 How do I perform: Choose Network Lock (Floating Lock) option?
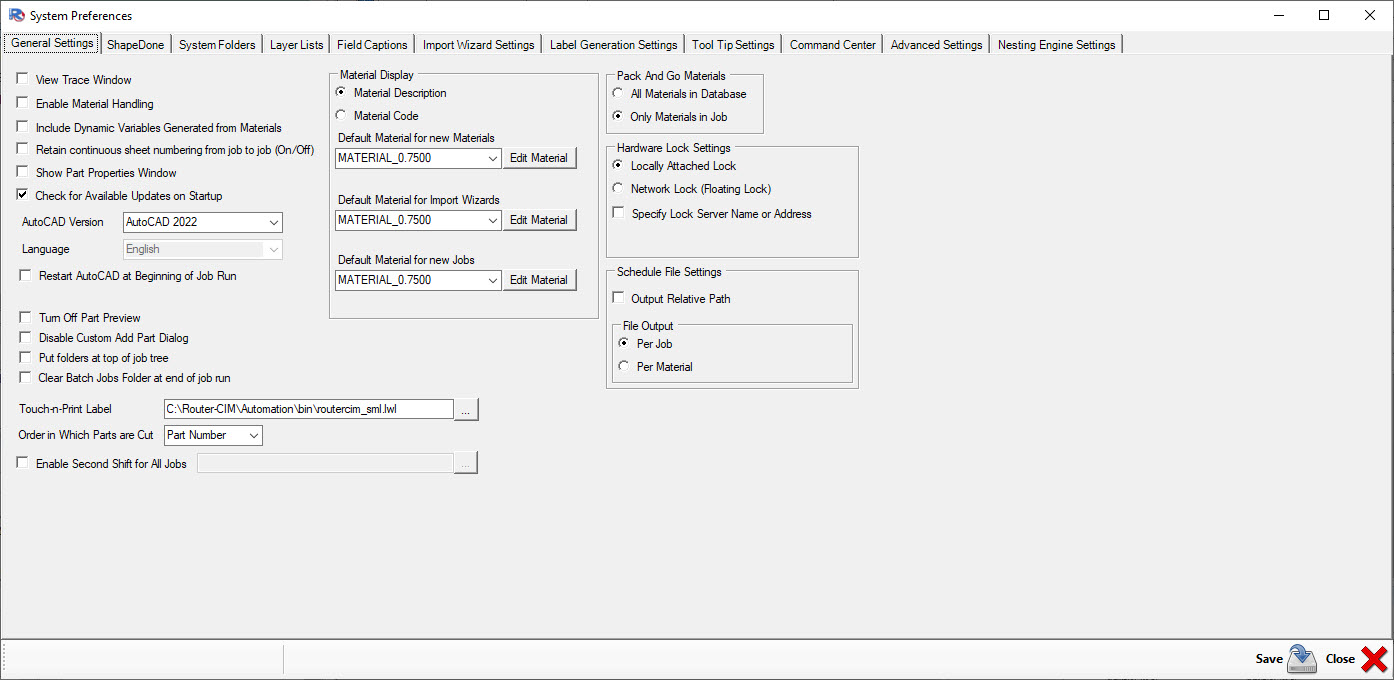tap(619, 188)
